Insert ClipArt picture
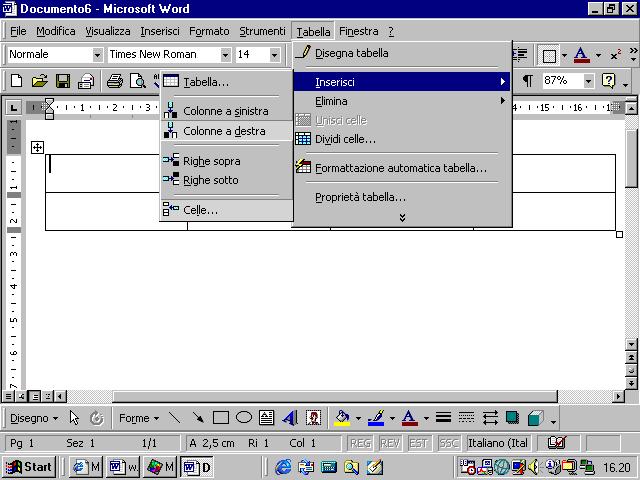The width and height of the screenshot is (640, 480). pyautogui.click(x=313, y=418)
